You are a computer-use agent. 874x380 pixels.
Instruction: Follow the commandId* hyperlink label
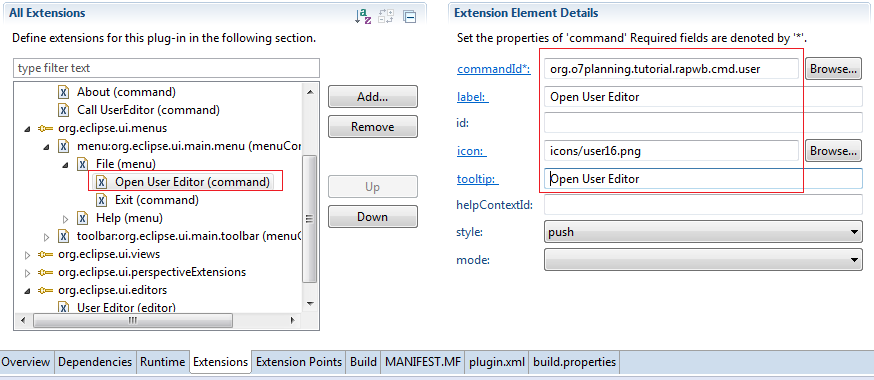click(494, 69)
